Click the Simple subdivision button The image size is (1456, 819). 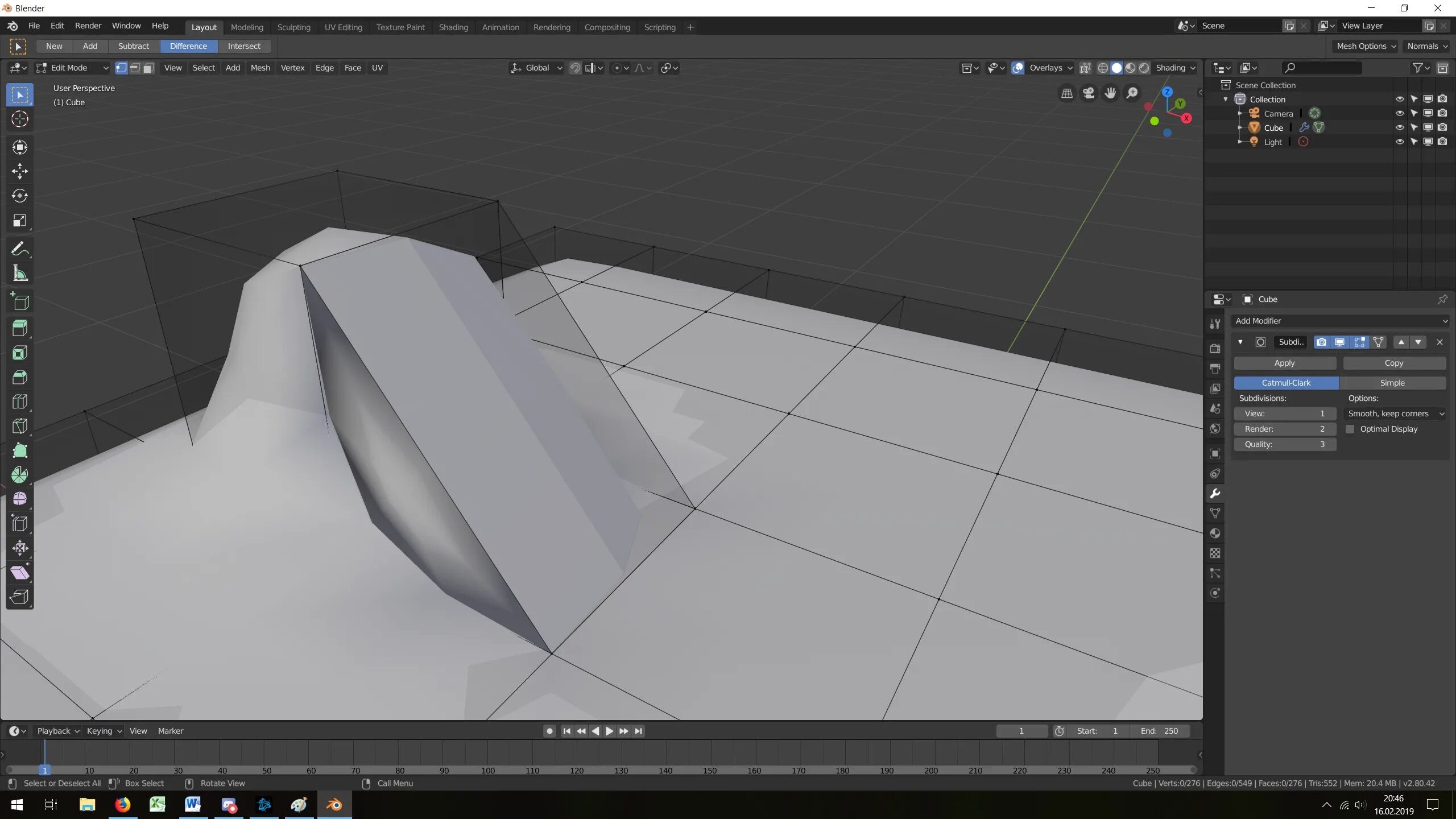(x=1392, y=383)
